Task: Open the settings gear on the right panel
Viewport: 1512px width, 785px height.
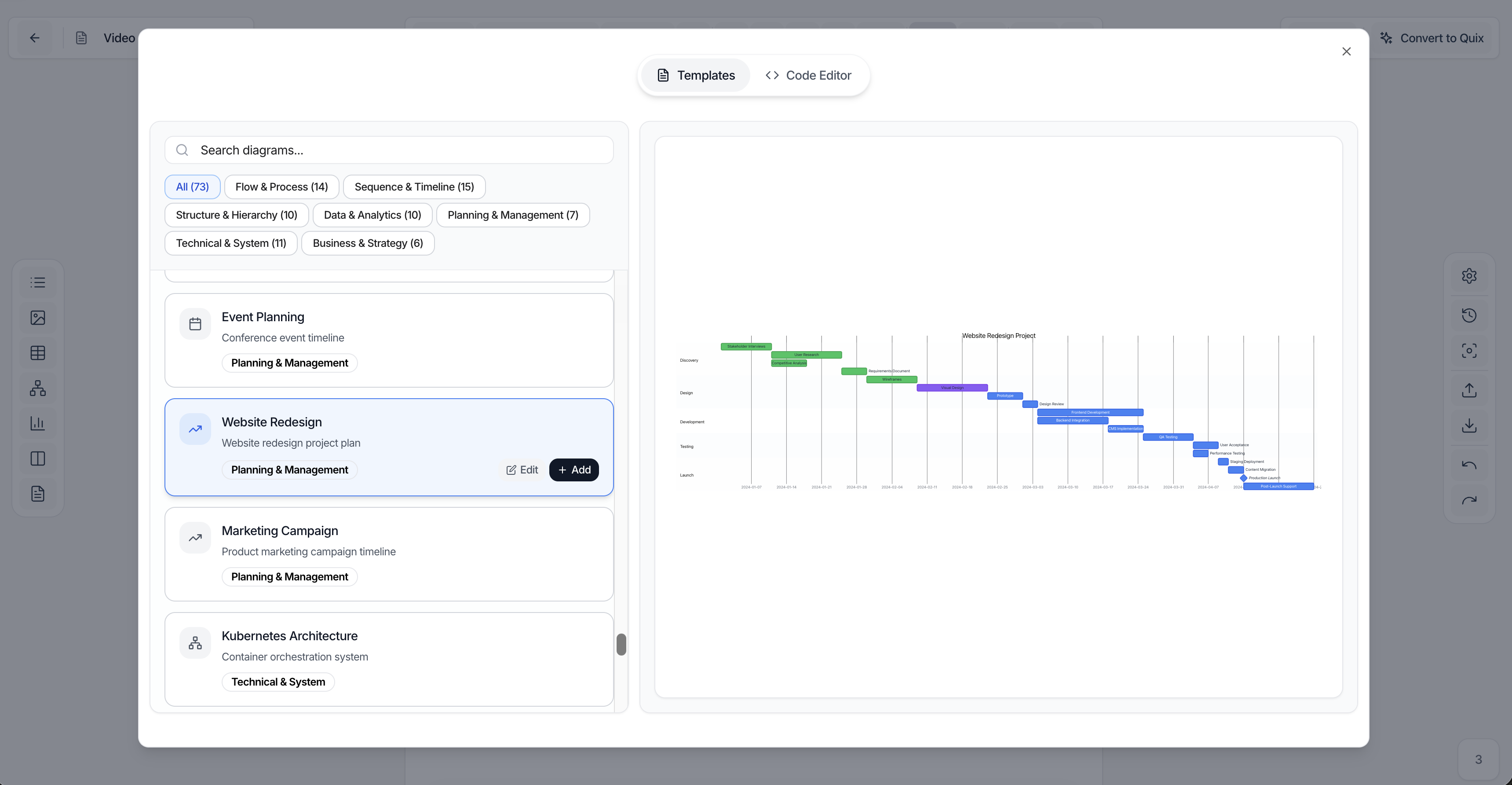Action: 1470,275
